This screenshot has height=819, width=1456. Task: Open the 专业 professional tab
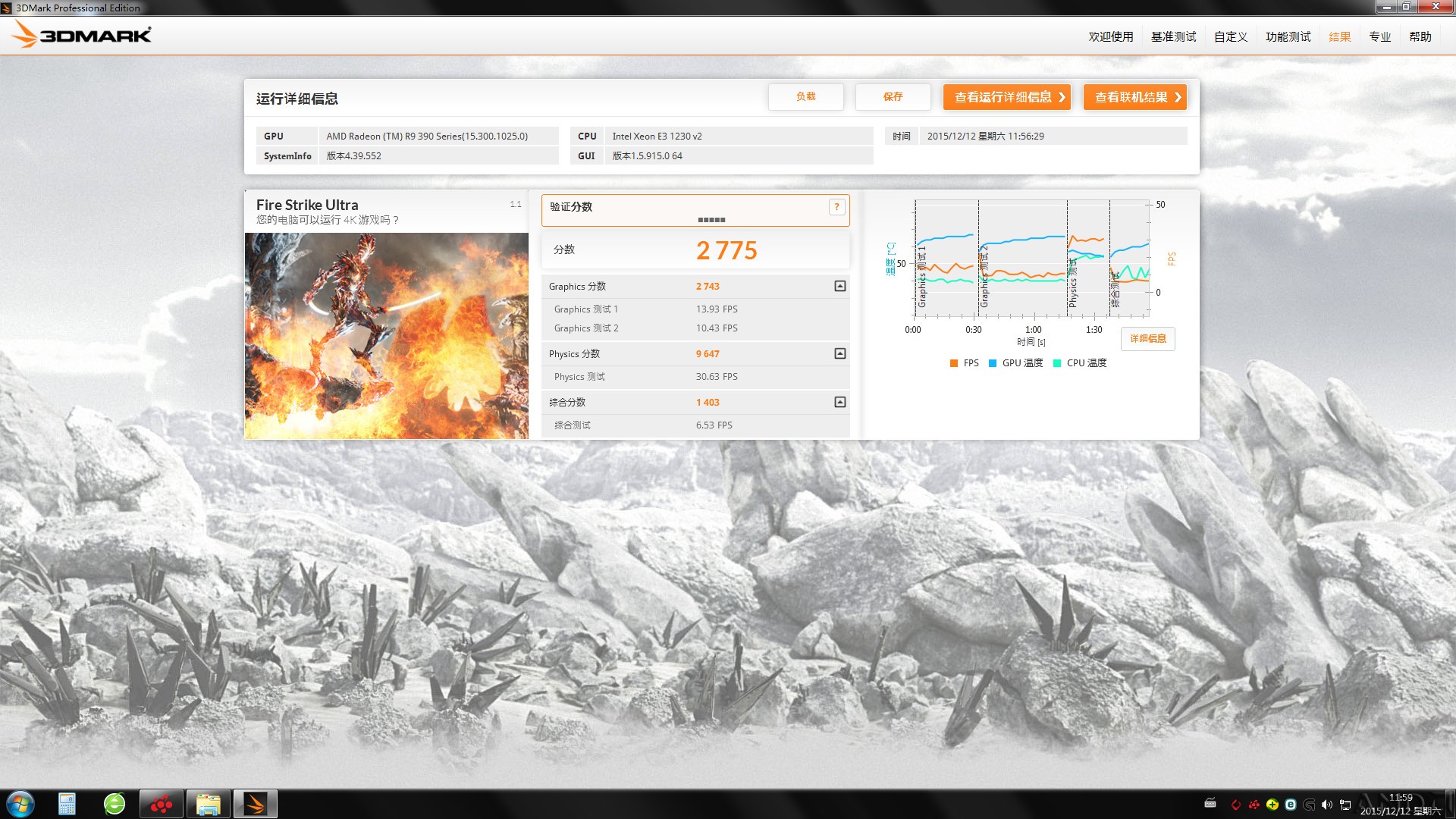click(x=1379, y=36)
